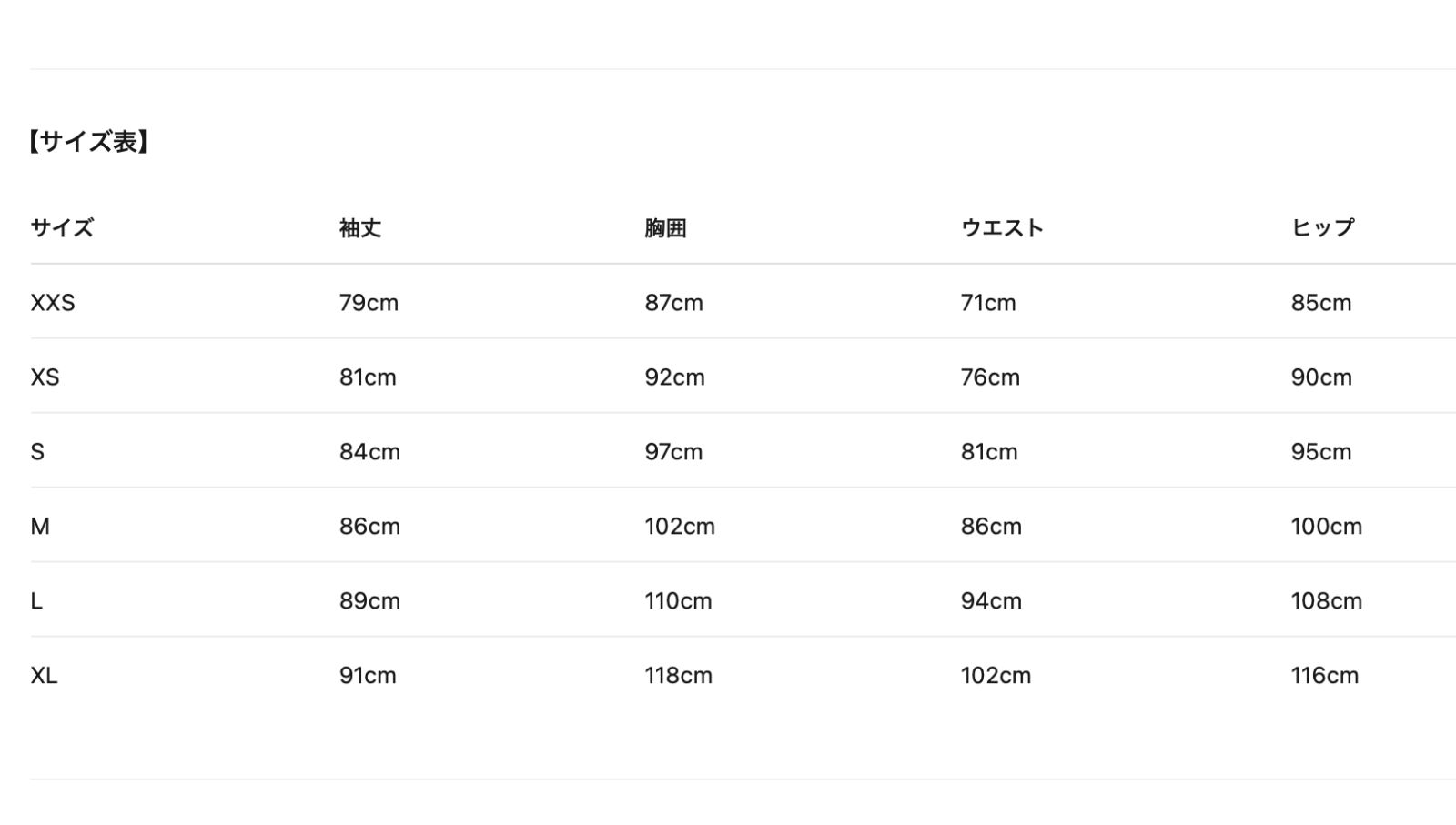The image size is (1456, 825).
Task: Click the サイズ表 heading
Action: (87, 142)
